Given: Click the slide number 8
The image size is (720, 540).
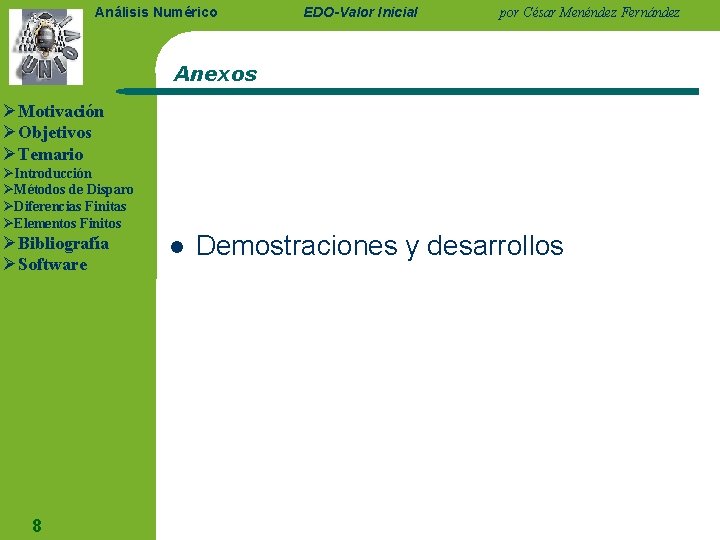Looking at the screenshot, I should (x=37, y=525).
